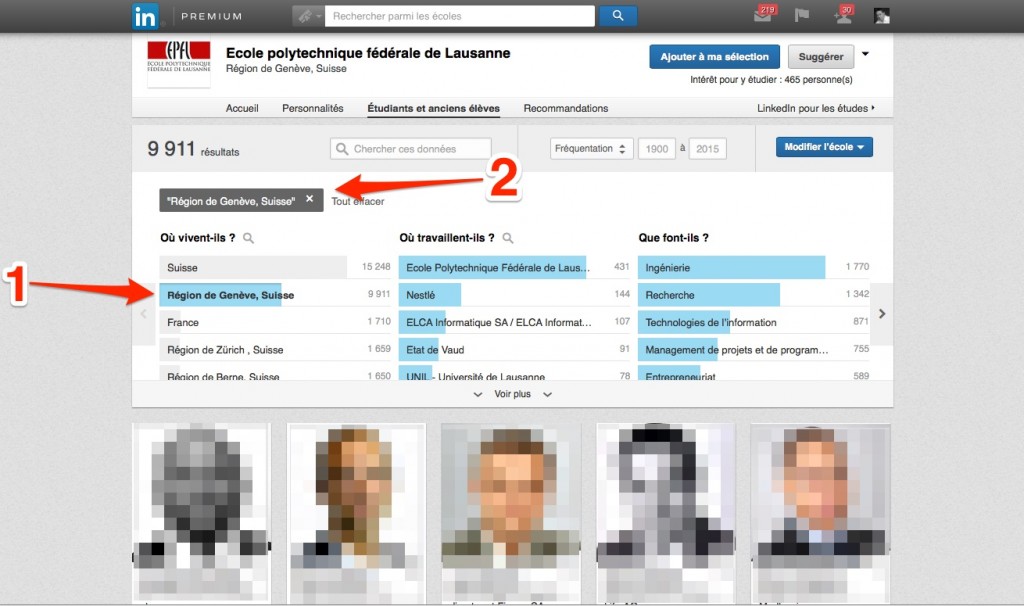
Task: Click the EPFL school logo
Action: click(179, 62)
